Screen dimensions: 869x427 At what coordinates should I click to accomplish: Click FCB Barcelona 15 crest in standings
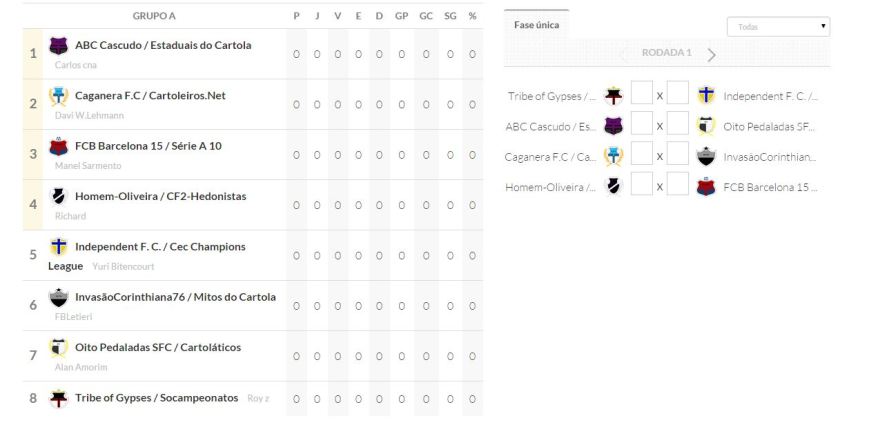click(58, 146)
